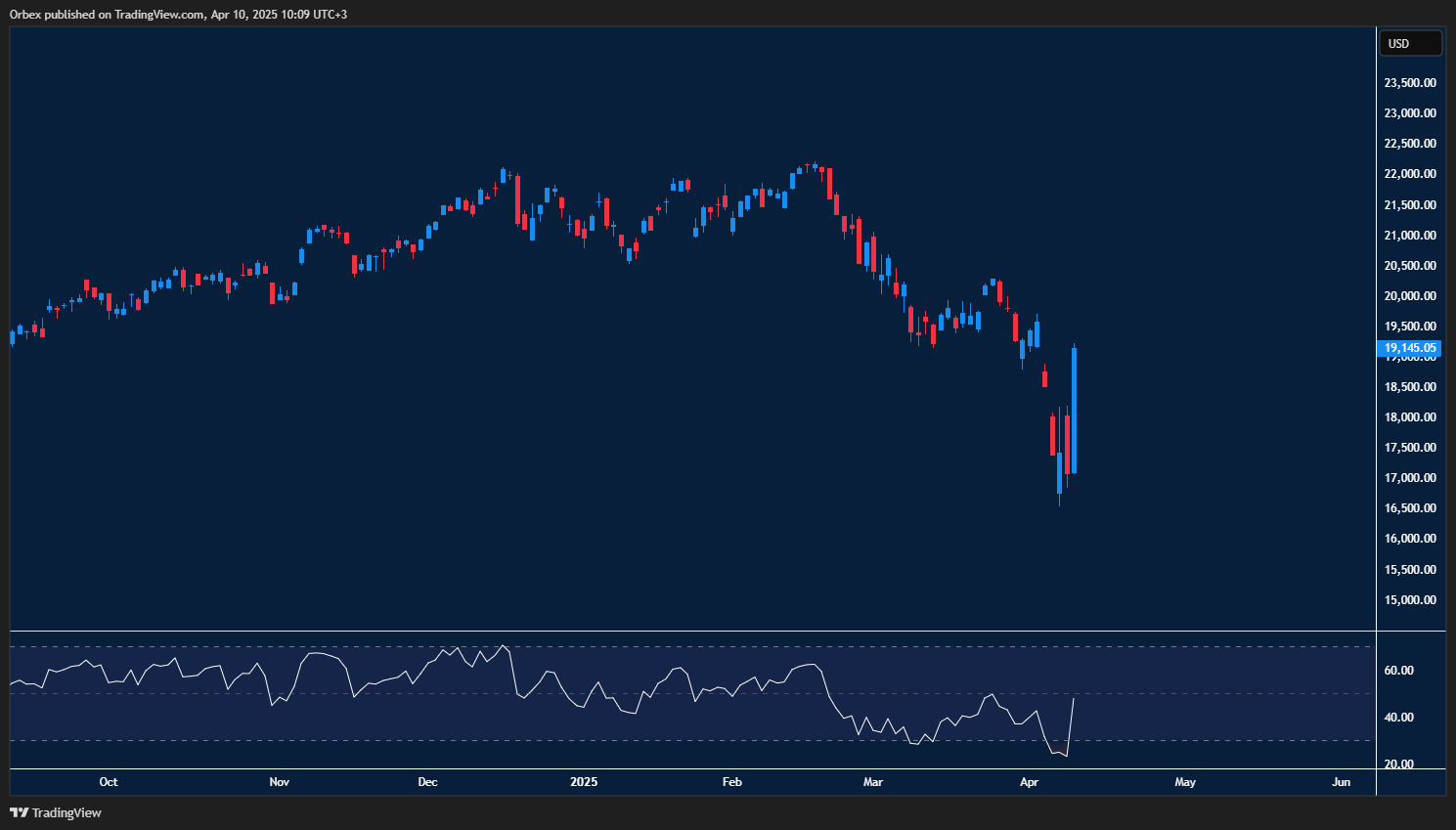This screenshot has height=830, width=1456.
Task: Click the 20.00 level on RSI scale
Action: 1399,764
